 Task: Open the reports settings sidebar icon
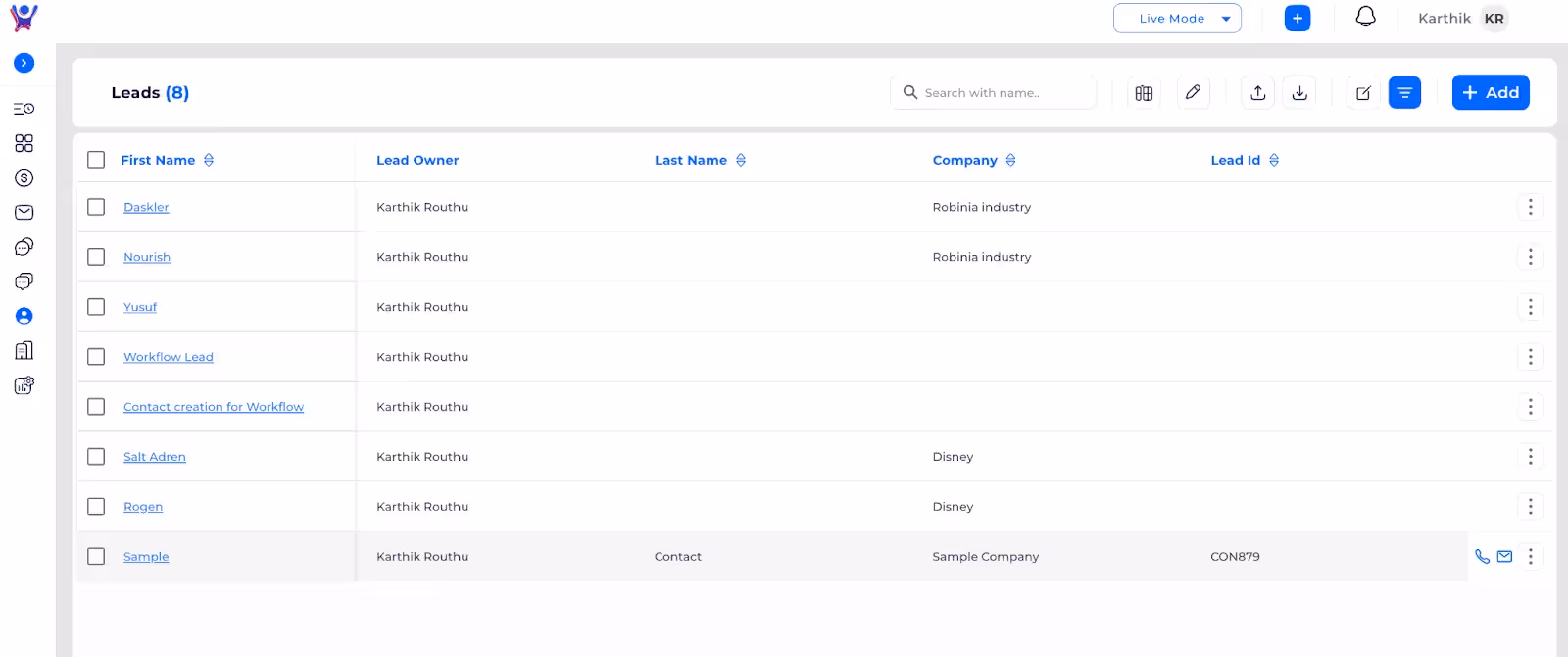[24, 385]
